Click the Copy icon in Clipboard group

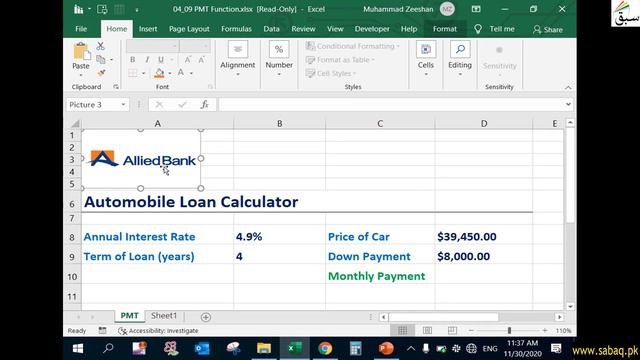(x=100, y=60)
